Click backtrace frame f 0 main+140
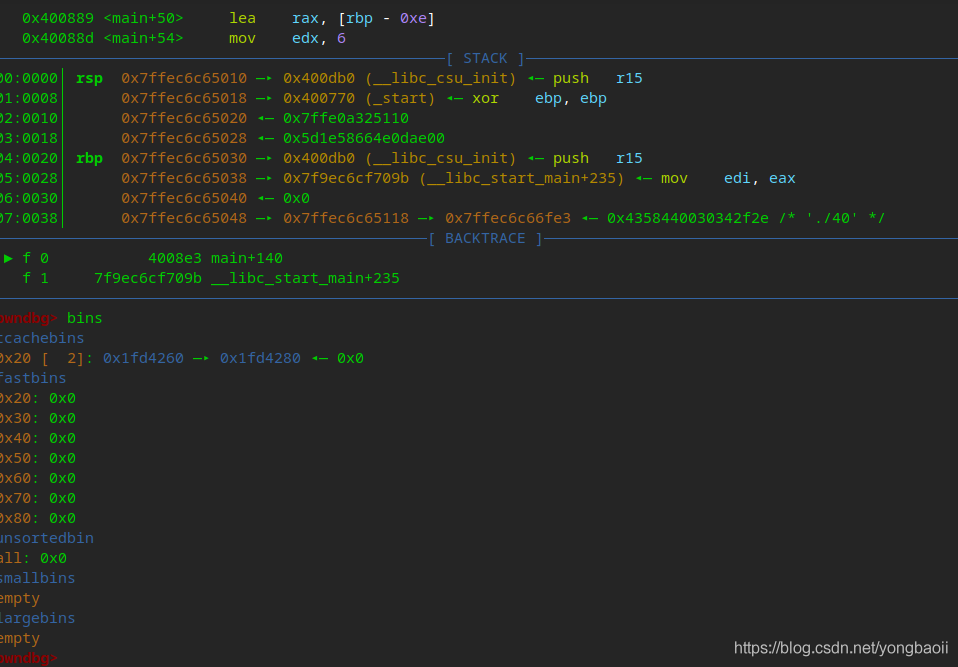 click(x=143, y=258)
